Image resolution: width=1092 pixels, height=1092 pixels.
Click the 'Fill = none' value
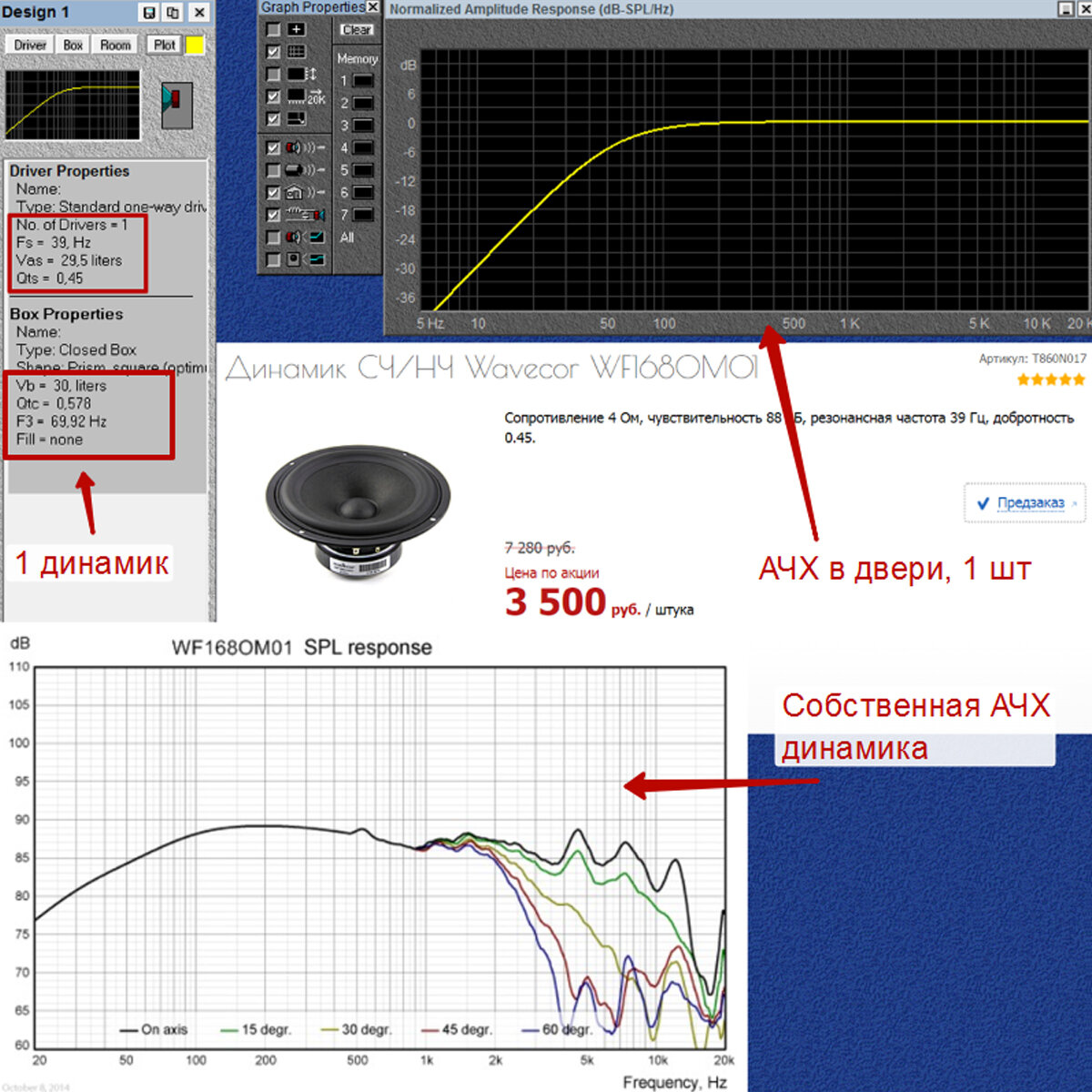(49, 440)
